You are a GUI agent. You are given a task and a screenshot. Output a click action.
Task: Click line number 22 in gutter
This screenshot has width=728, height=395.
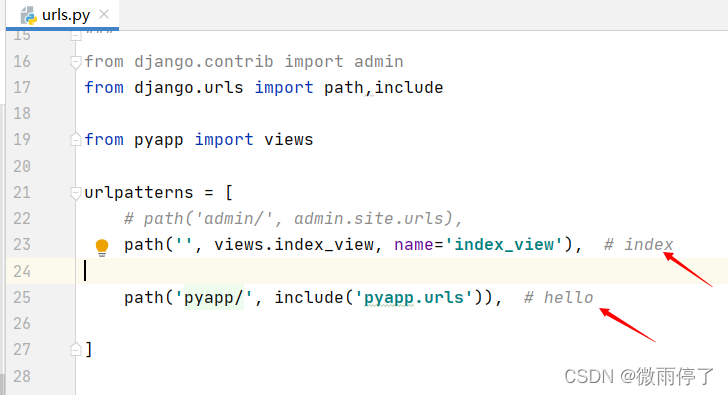pyautogui.click(x=22, y=218)
